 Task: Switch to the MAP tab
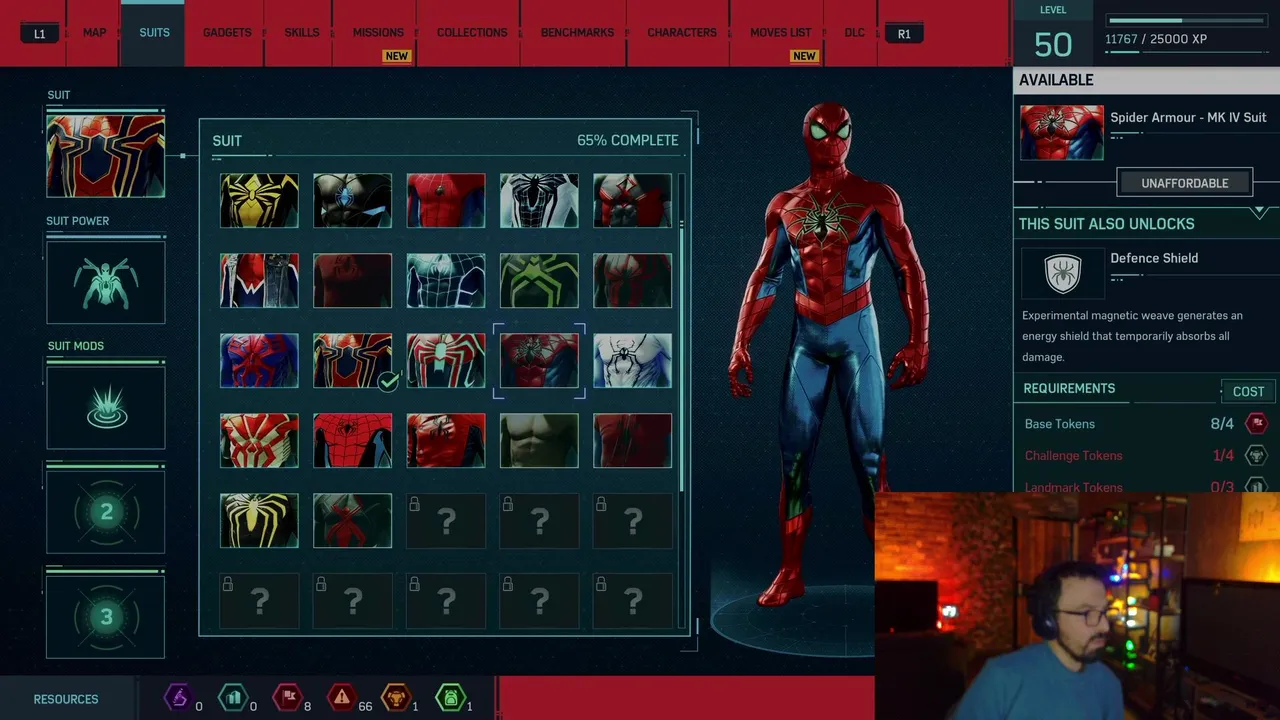[x=94, y=33]
